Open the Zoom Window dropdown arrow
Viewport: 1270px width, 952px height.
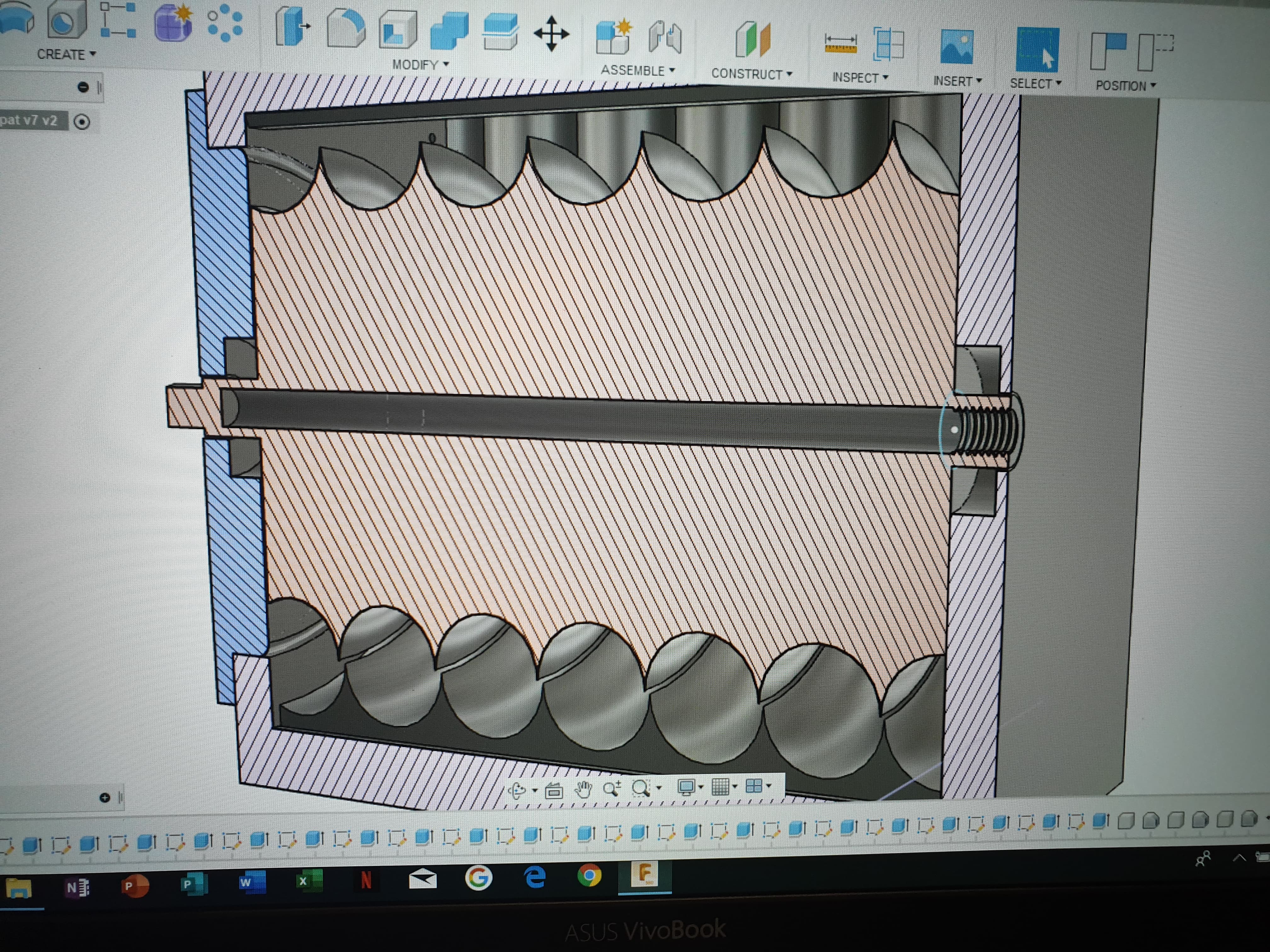[x=659, y=788]
